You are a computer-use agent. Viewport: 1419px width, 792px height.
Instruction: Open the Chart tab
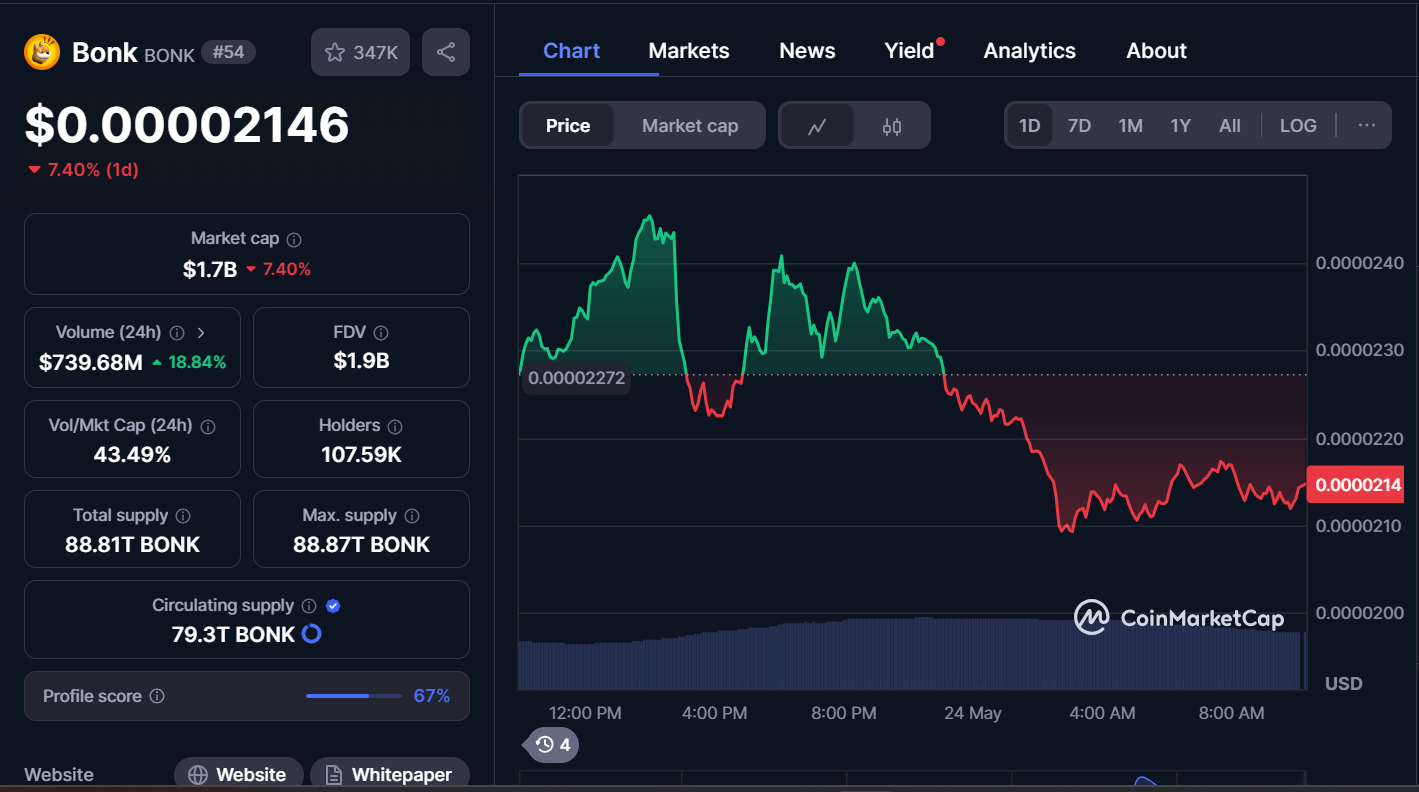coord(572,51)
